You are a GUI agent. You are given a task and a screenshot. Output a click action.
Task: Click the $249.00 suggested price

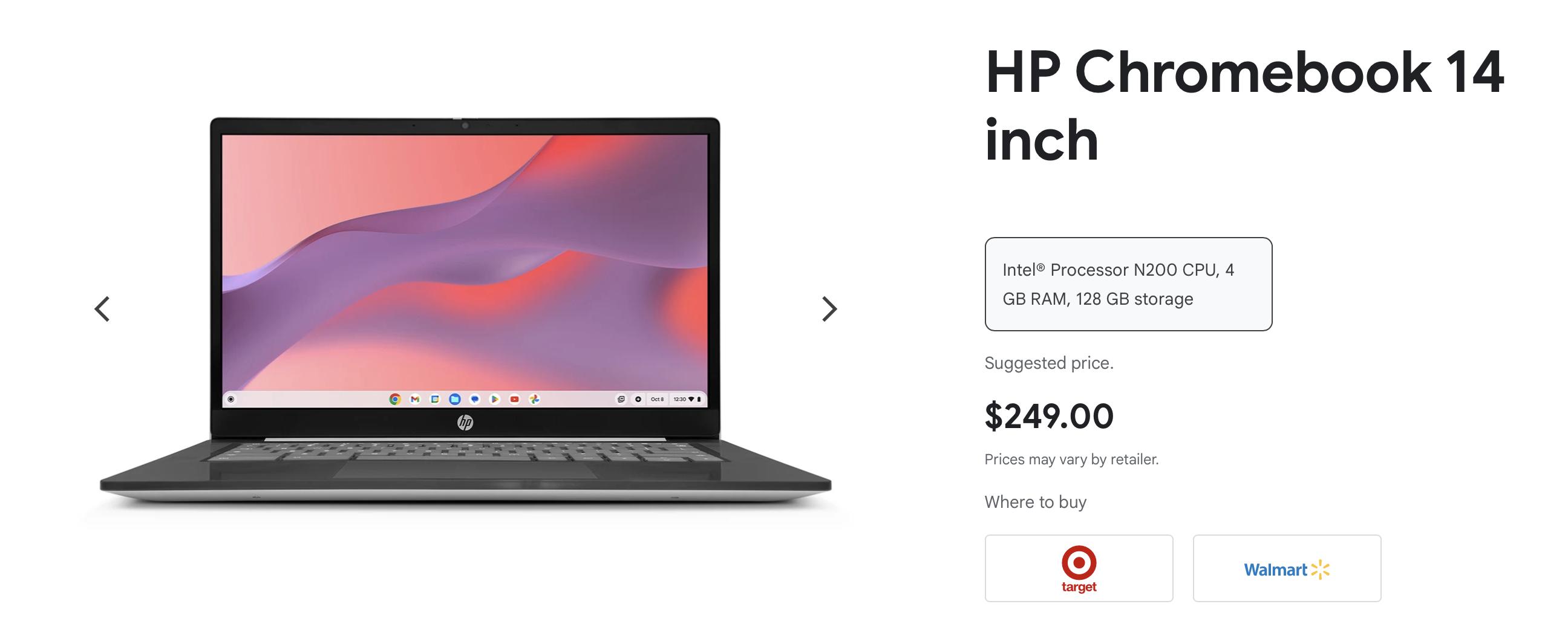(1049, 416)
